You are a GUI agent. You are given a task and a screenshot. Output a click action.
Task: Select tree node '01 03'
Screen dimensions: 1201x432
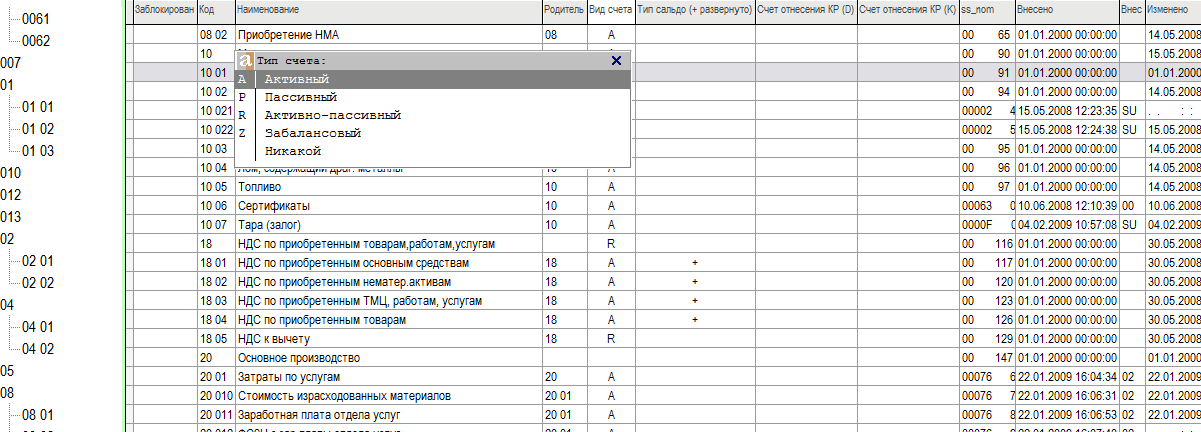(38, 151)
